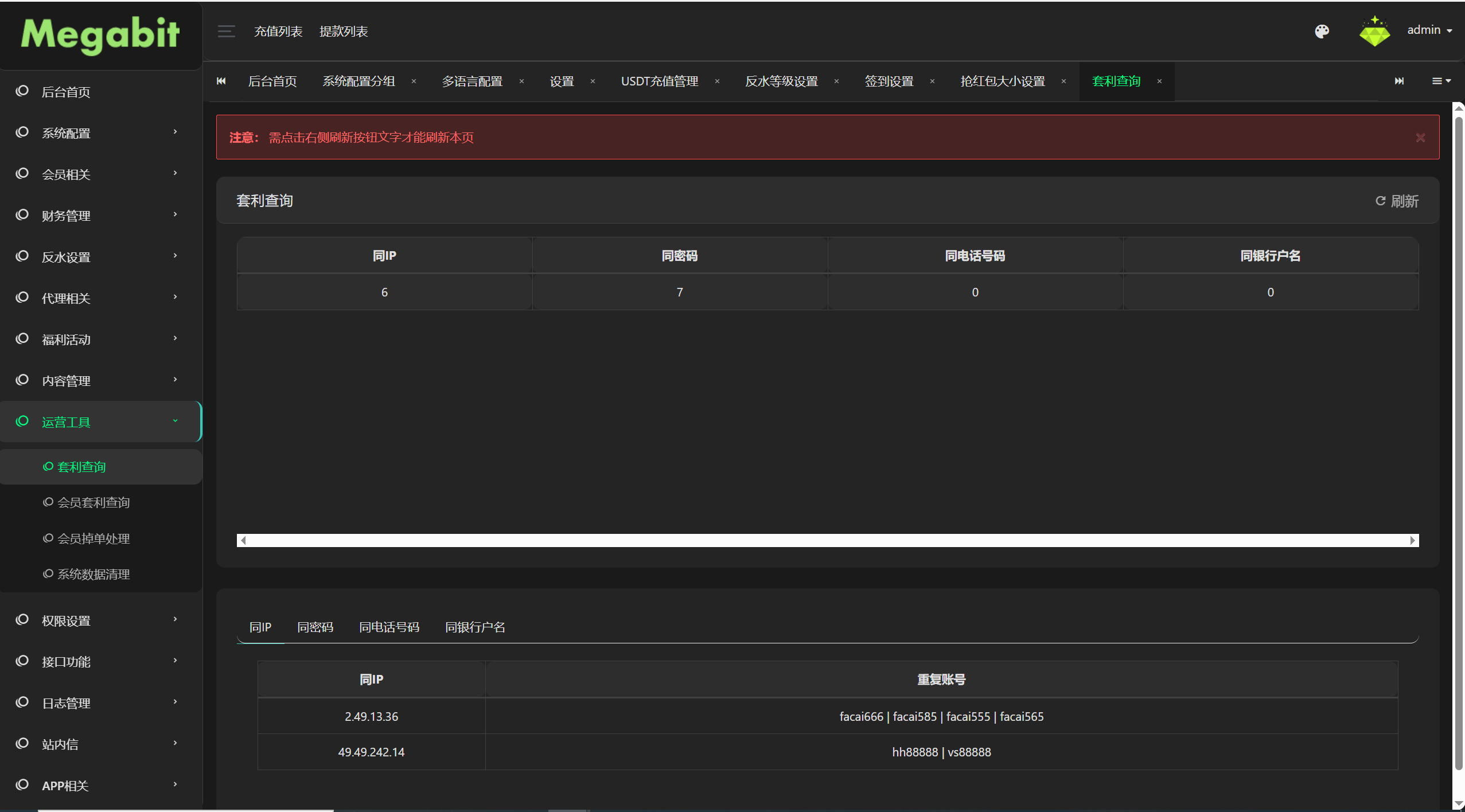Close the USDT充值管理 tab
This screenshot has width=1465, height=812.
tap(717, 81)
